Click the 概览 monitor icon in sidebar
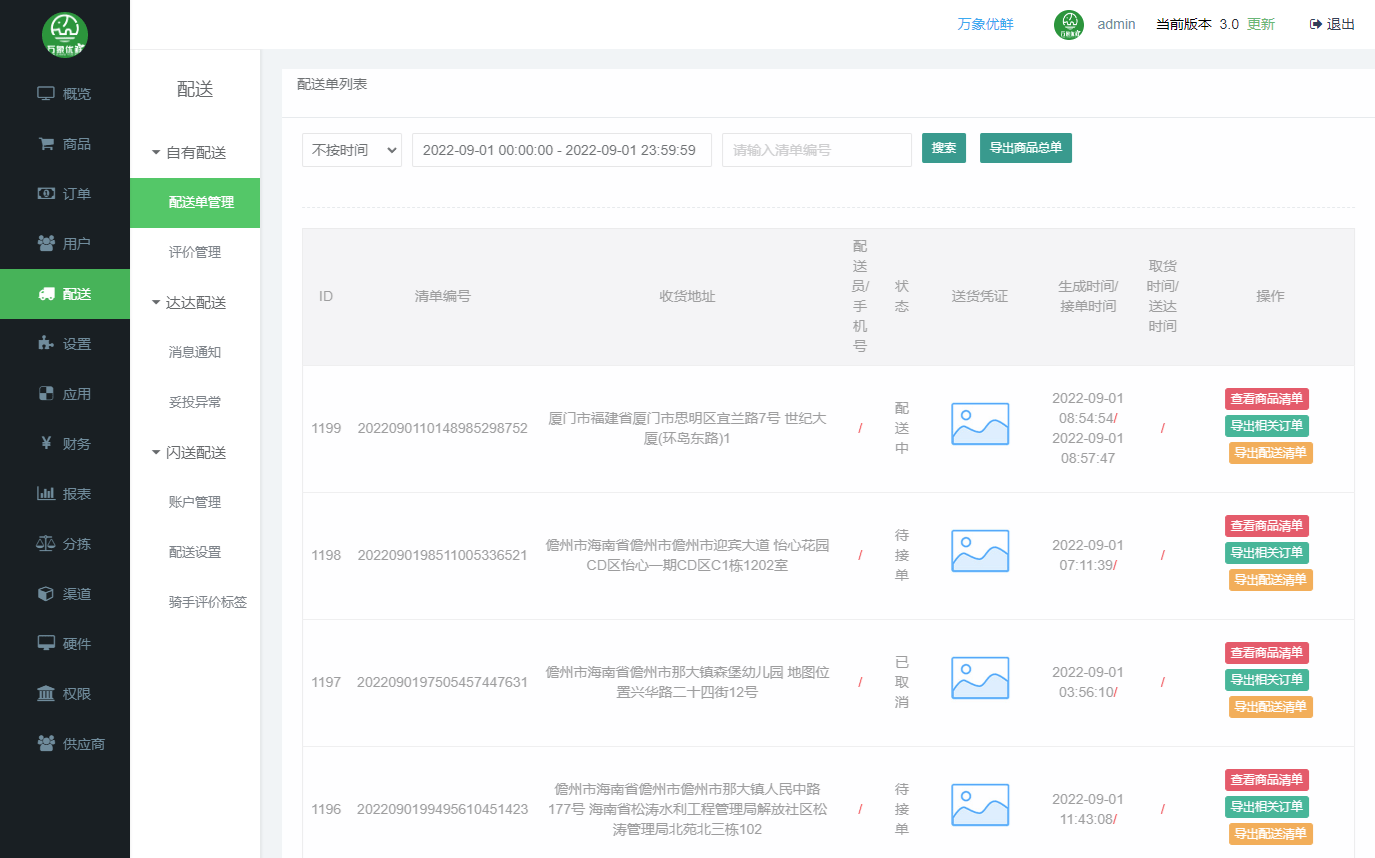This screenshot has height=858, width=1375. pos(46,94)
